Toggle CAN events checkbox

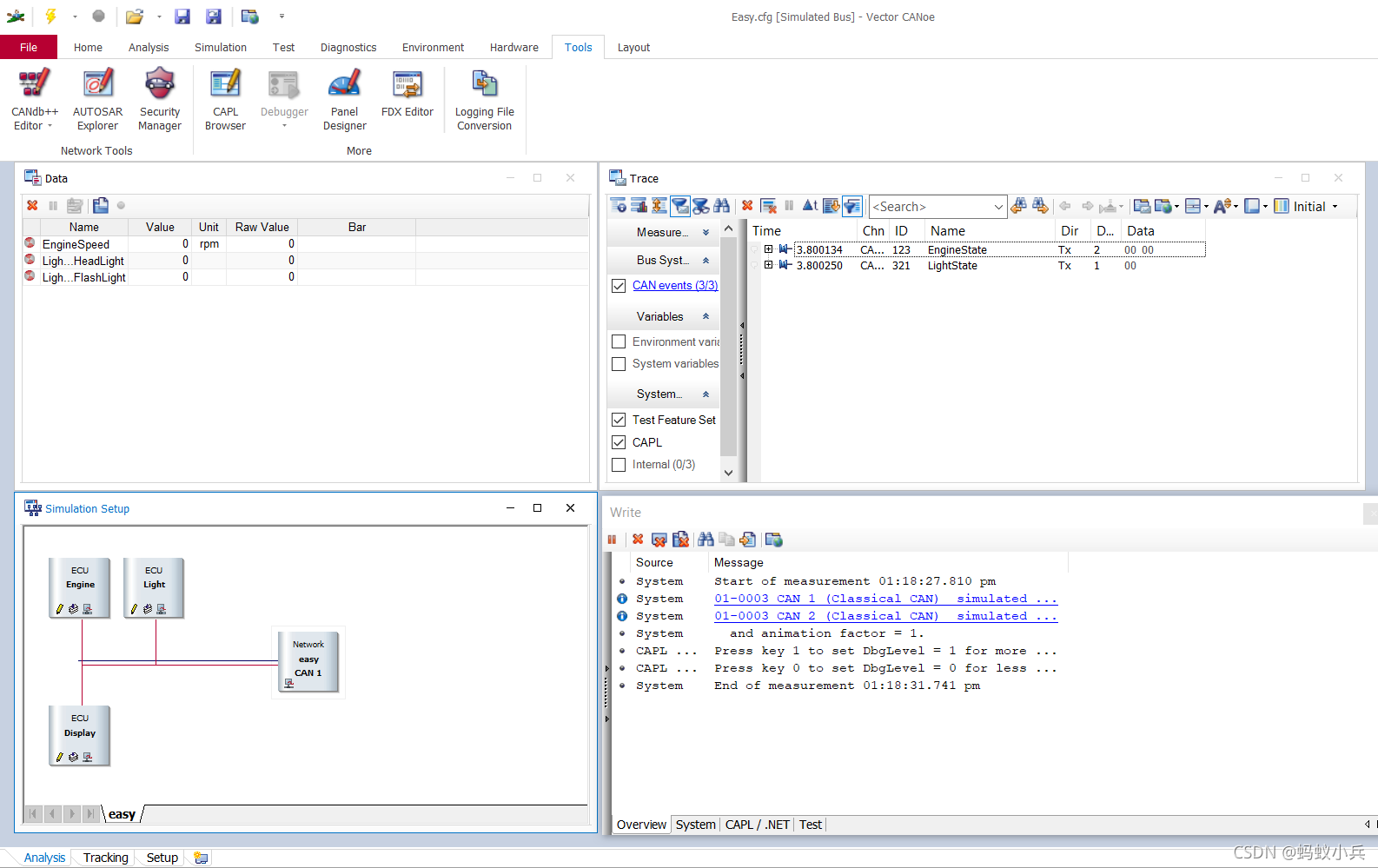click(x=619, y=286)
